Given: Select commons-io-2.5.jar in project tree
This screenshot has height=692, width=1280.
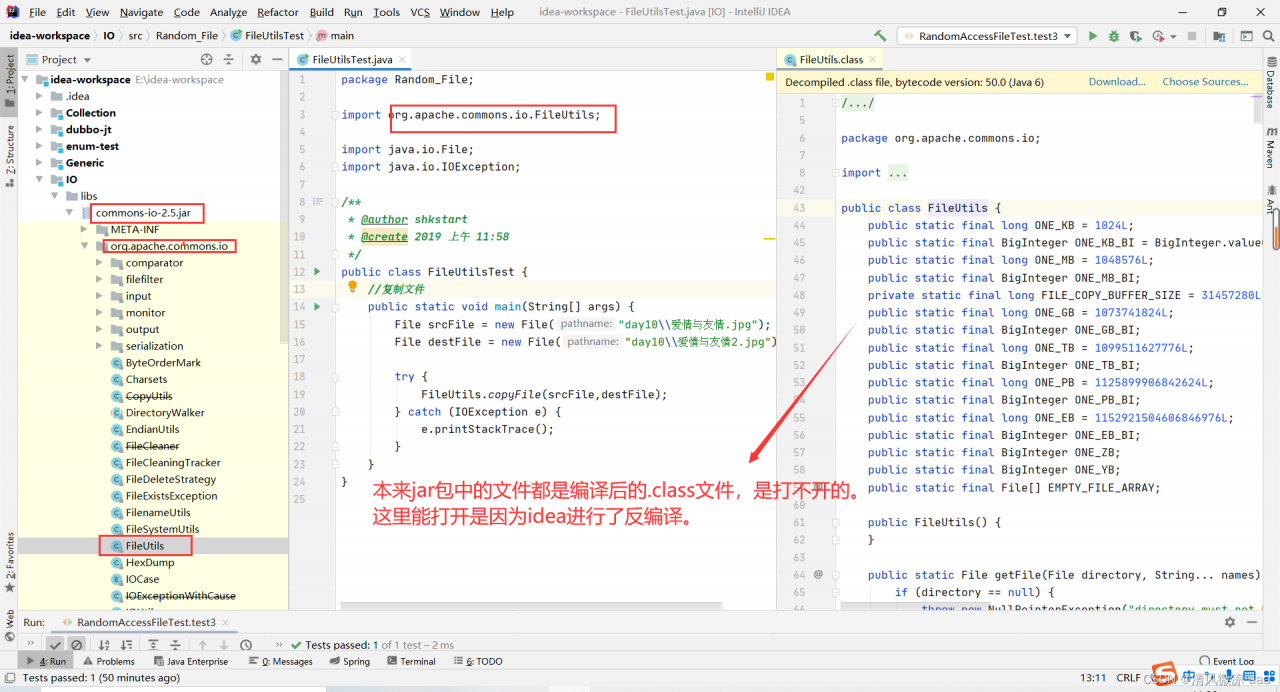Looking at the screenshot, I should click(143, 213).
